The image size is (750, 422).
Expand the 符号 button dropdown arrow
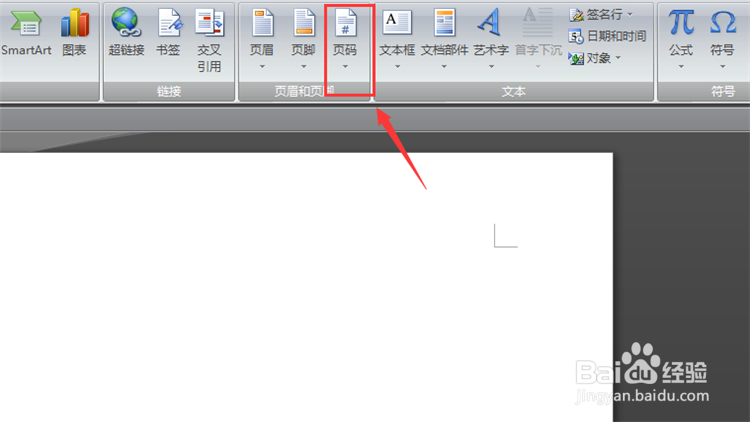[723, 67]
